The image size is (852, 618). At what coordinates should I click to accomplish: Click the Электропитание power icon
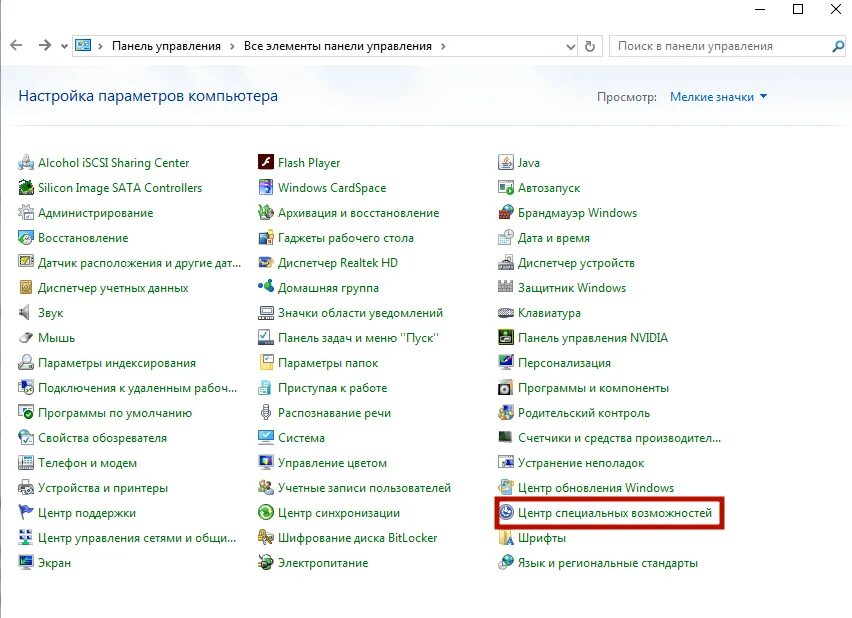(x=266, y=563)
